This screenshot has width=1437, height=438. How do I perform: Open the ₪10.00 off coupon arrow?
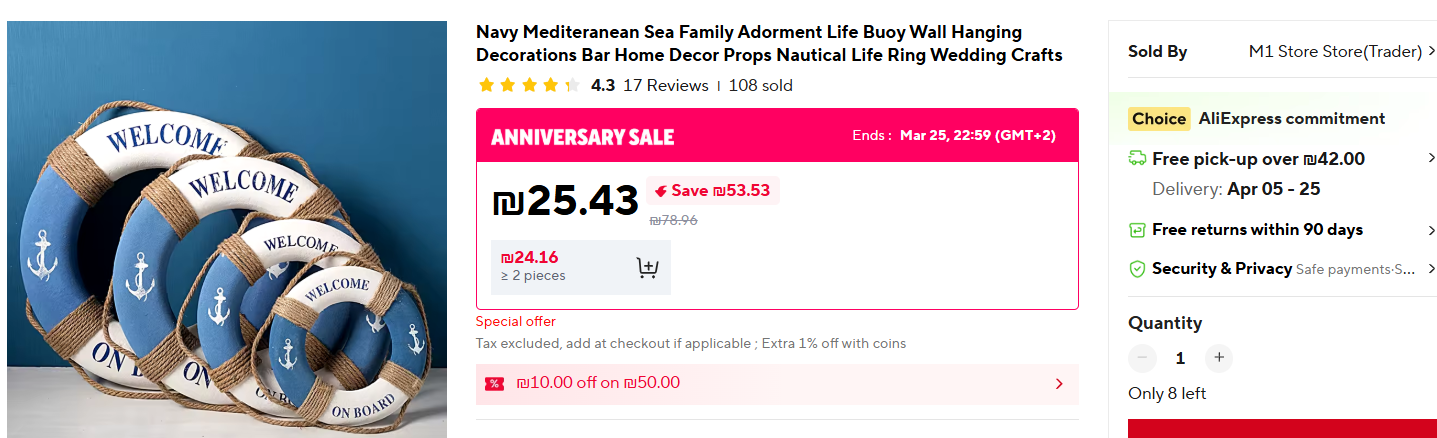tap(1059, 384)
